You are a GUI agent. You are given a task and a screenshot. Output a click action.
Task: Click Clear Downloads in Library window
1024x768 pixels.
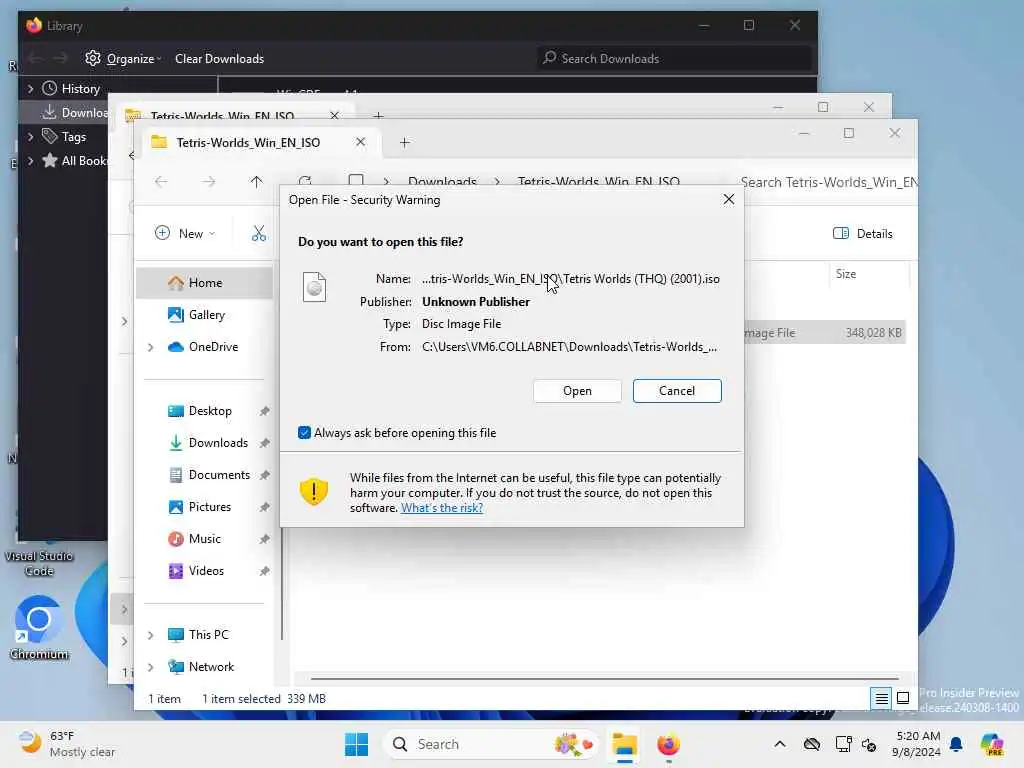219,59
